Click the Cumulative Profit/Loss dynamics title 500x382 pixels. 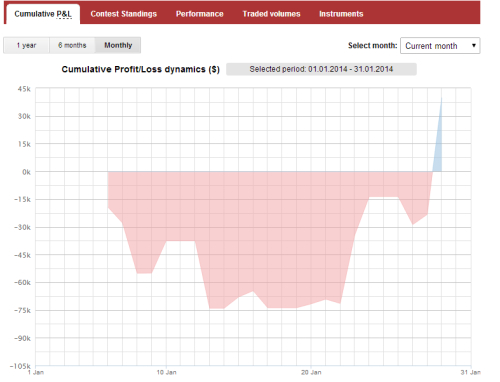pos(140,69)
